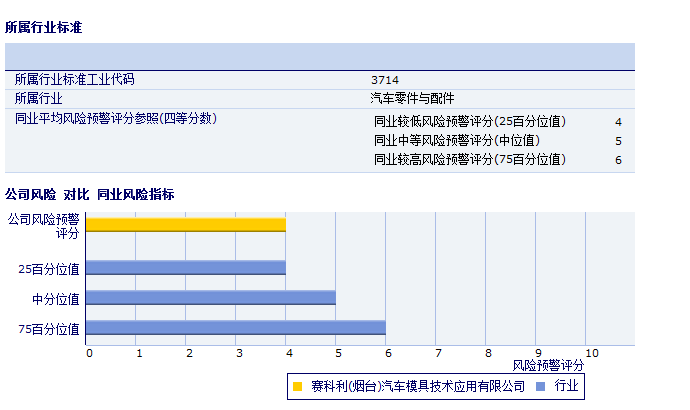Click the 汽车零件与配件 industry value

click(412, 98)
